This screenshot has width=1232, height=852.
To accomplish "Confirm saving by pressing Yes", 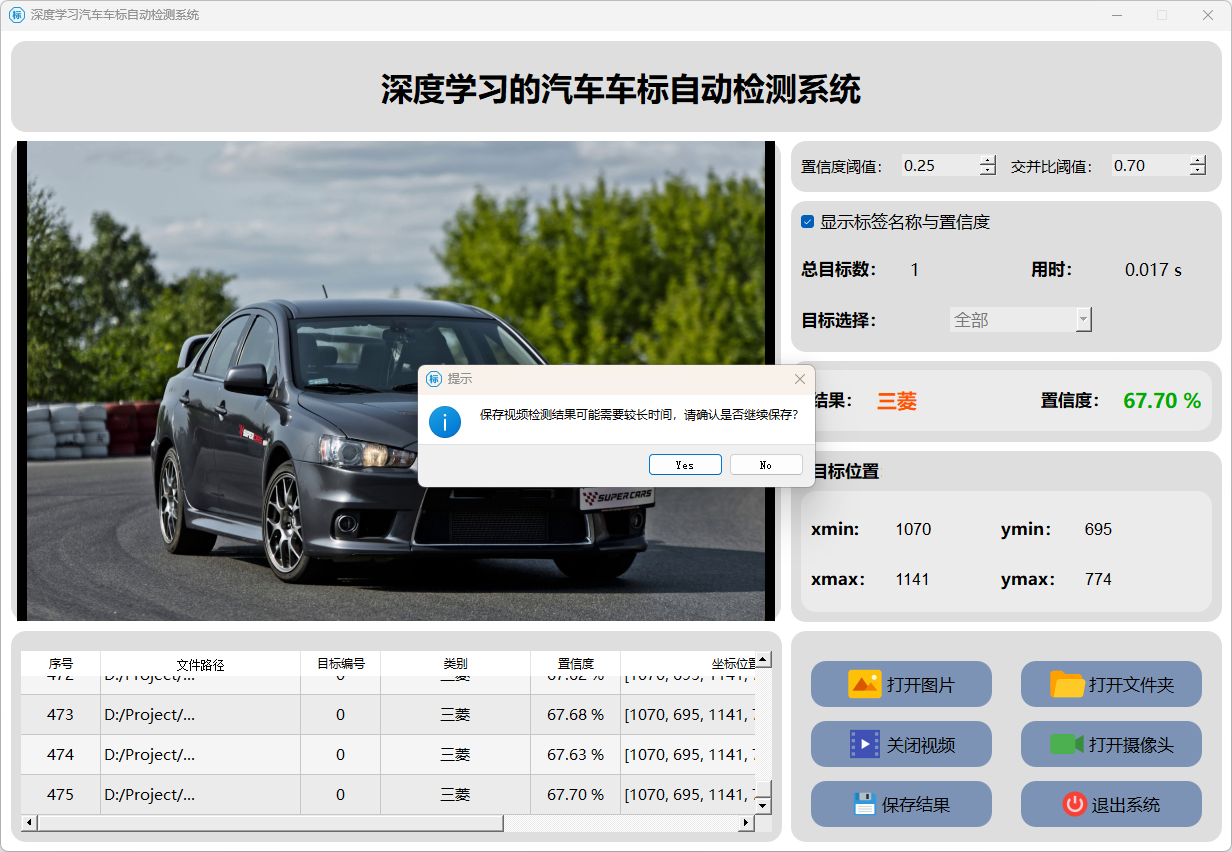I will point(685,465).
